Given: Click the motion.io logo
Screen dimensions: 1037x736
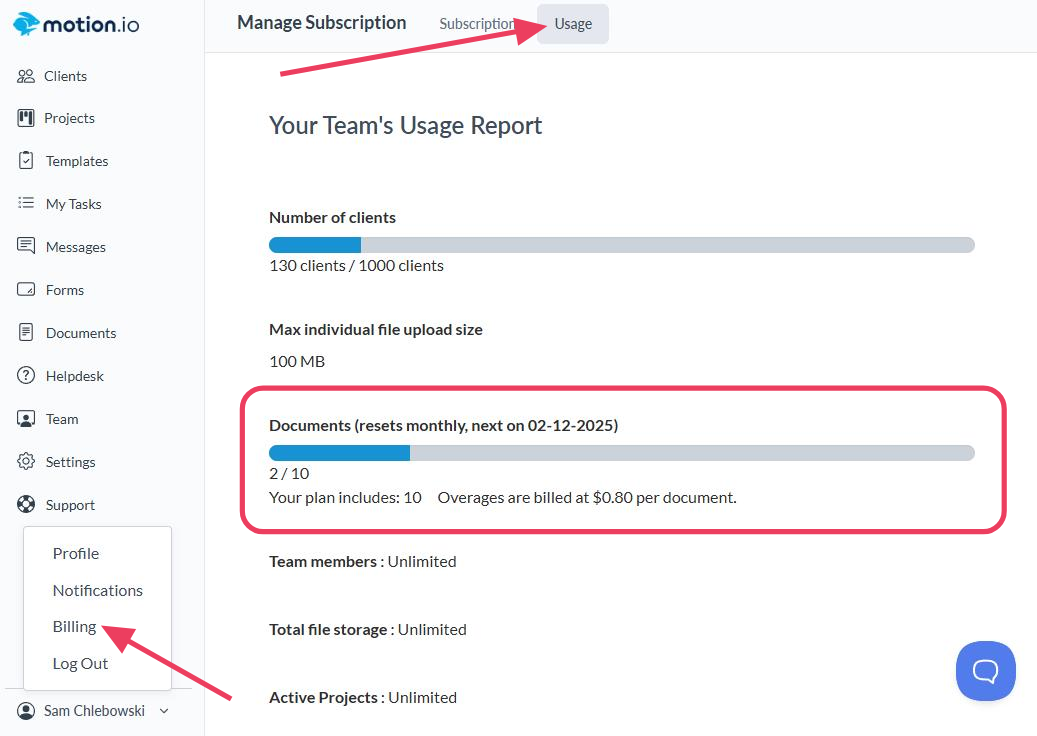Looking at the screenshot, I should [76, 24].
